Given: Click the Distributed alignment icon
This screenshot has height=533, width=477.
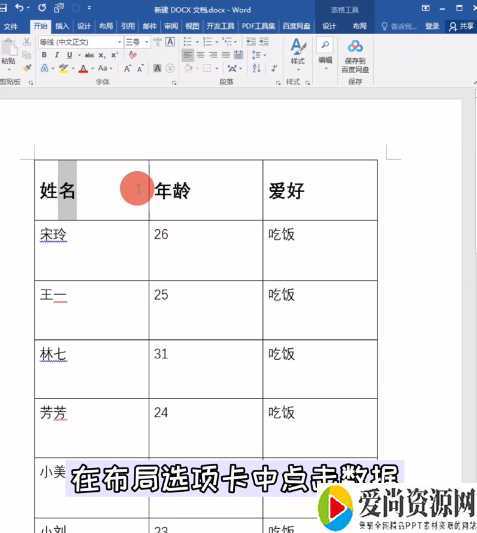Looking at the screenshot, I should tap(239, 55).
